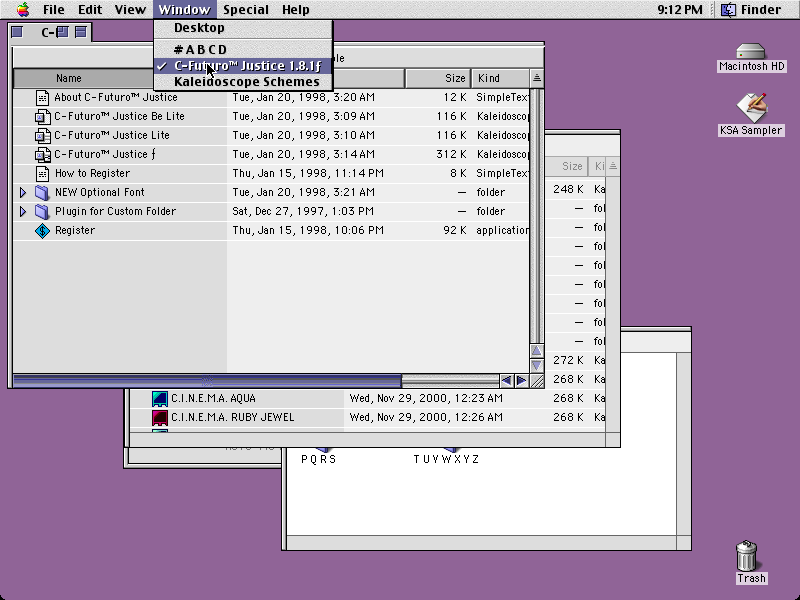The image size is (800, 600).
Task: Select NEW Optional Font folder icon
Action: coord(42,192)
